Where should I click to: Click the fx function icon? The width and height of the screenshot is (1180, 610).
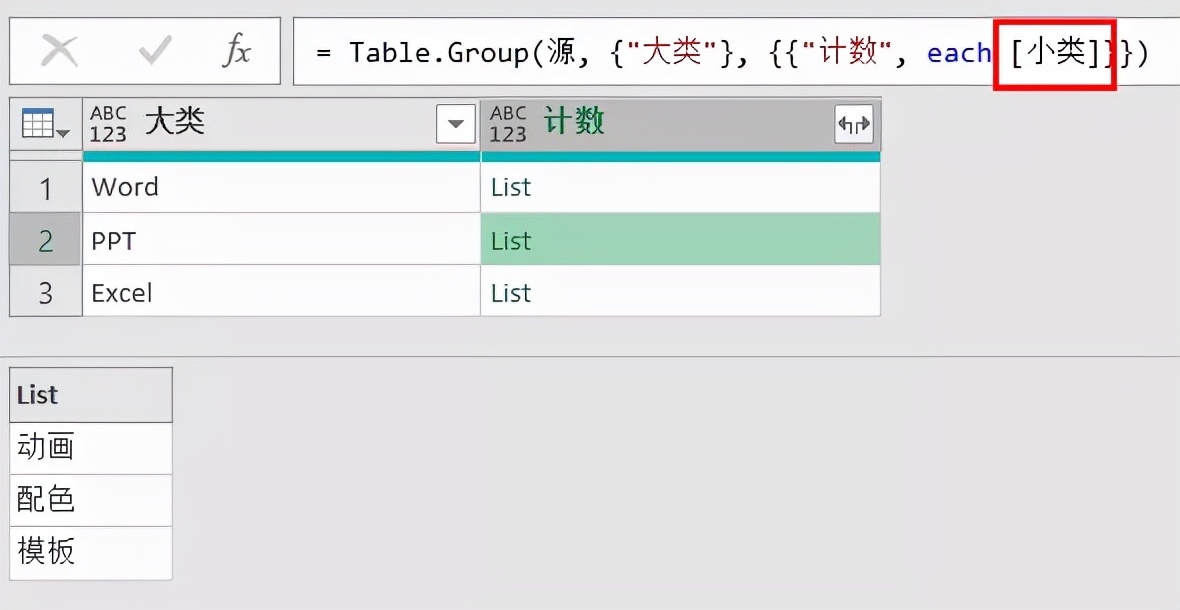[236, 52]
